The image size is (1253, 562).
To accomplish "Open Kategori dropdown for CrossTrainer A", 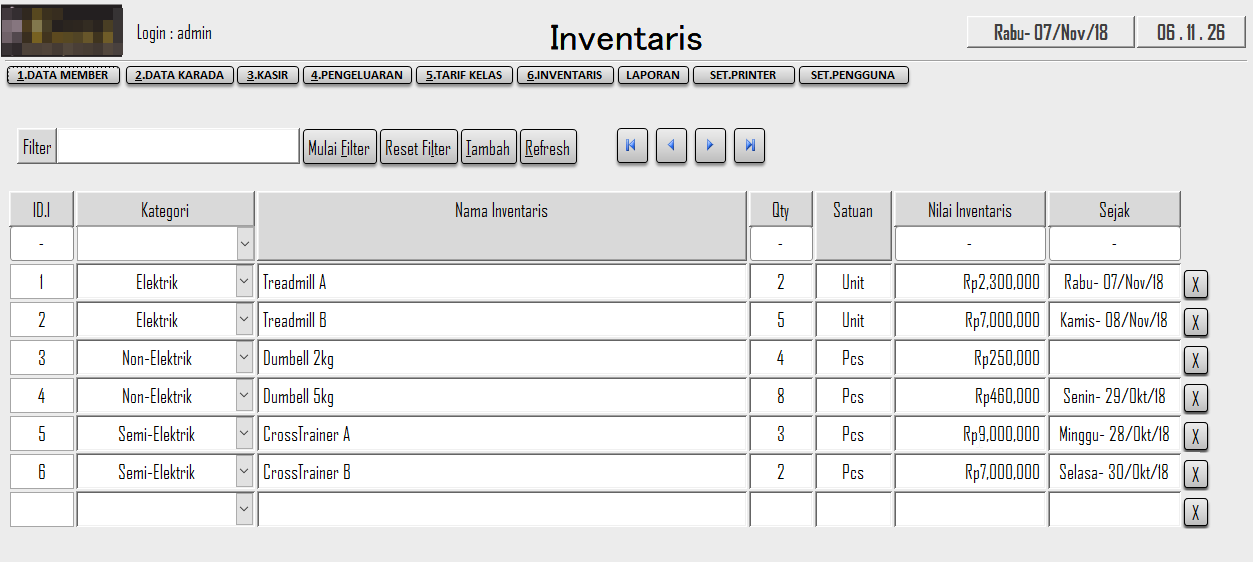I will [245, 435].
